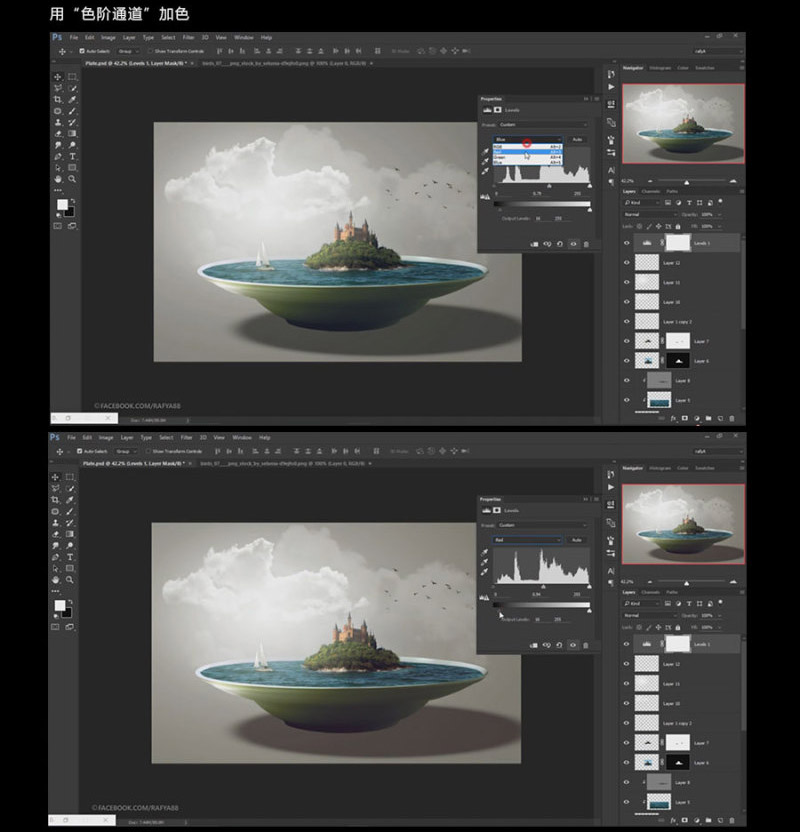Image resolution: width=800 pixels, height=832 pixels.
Task: Open Auto-Select Group dropdown in top options bar
Action: click(128, 51)
